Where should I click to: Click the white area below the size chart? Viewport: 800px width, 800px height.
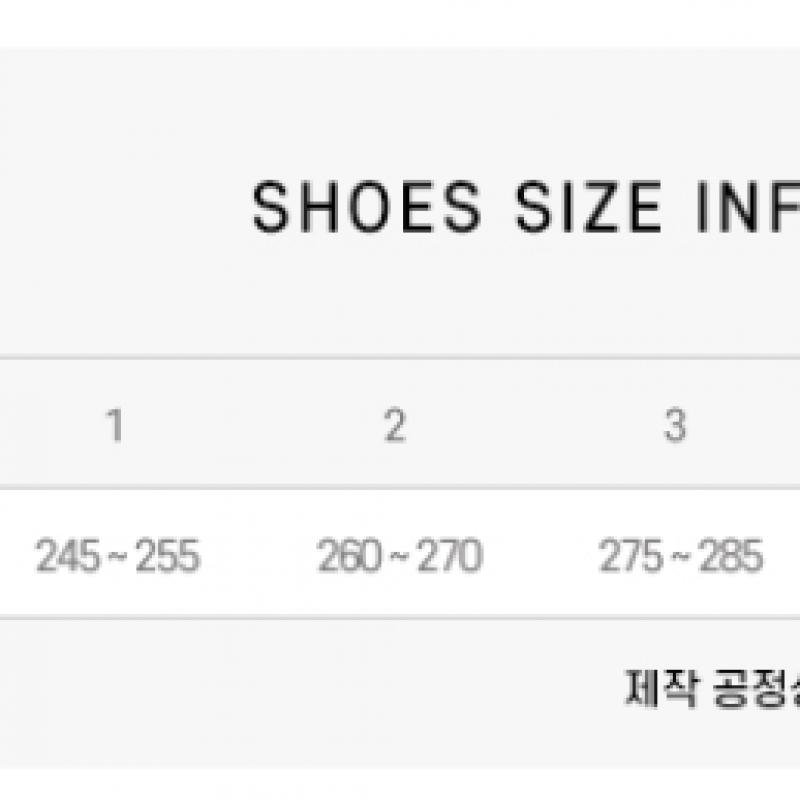pyautogui.click(x=400, y=785)
